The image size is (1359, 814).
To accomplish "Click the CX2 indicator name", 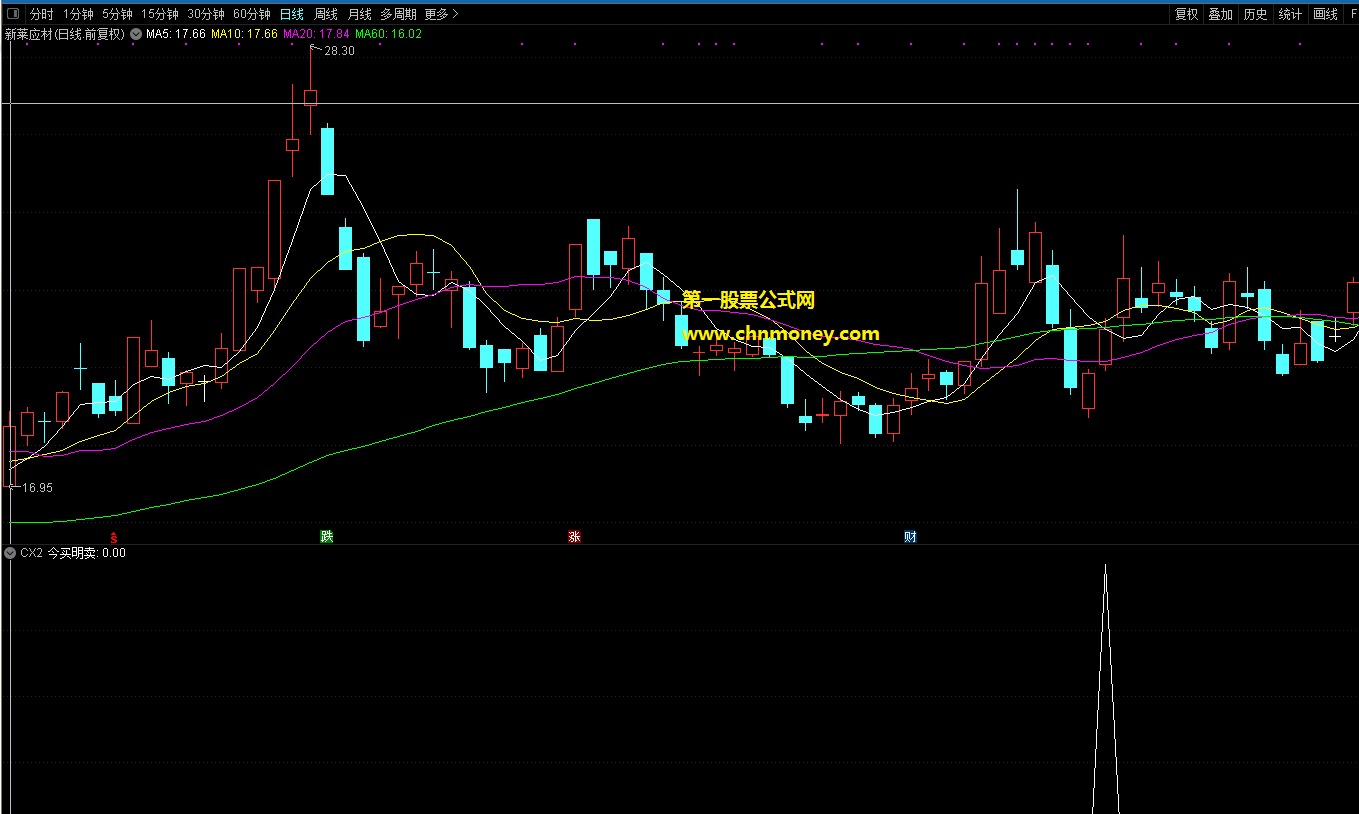I will [31, 553].
